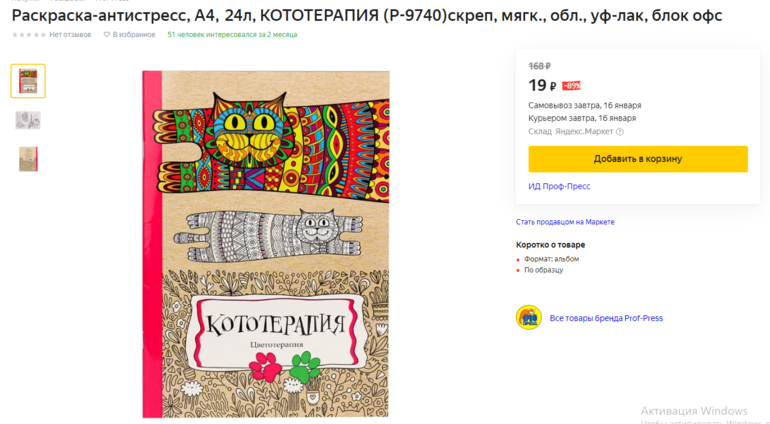Open the ИД Проф-Пресс seller link
The image size is (770, 424).
[559, 186]
